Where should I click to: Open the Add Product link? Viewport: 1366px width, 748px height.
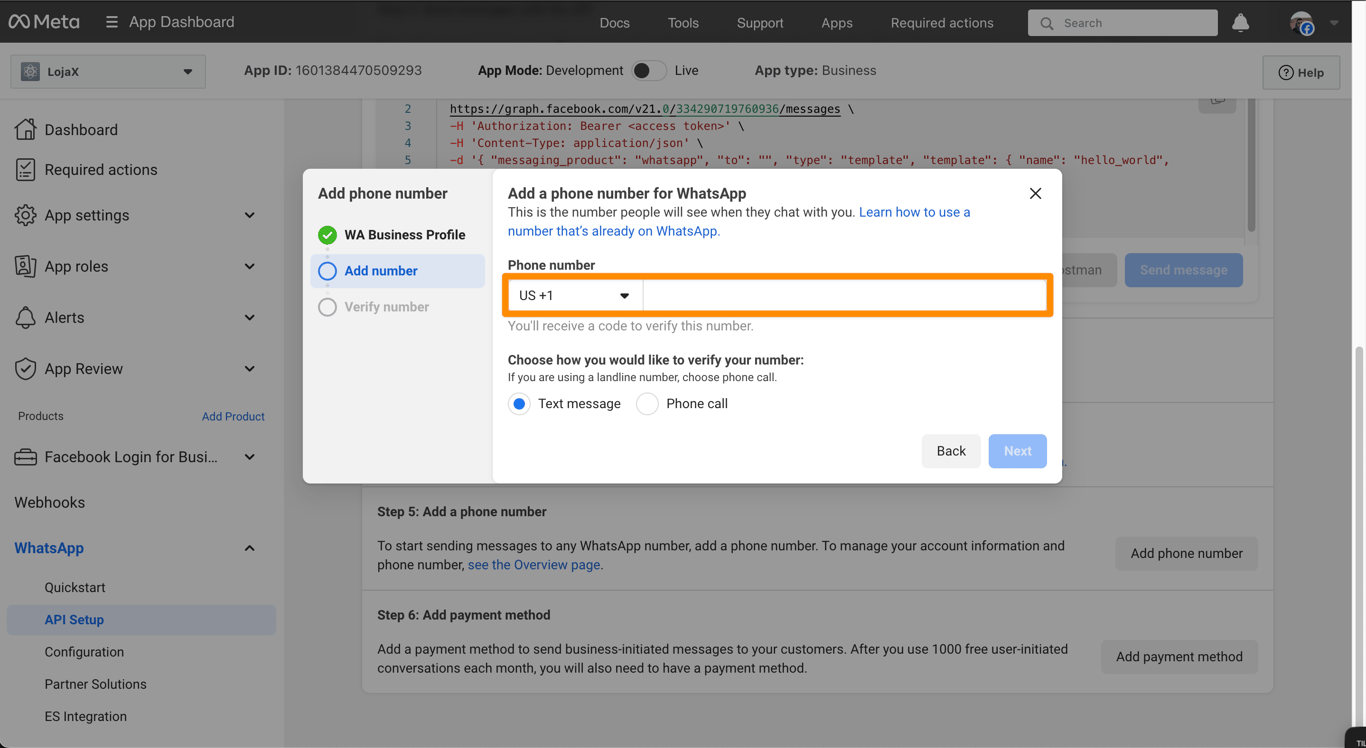233,416
